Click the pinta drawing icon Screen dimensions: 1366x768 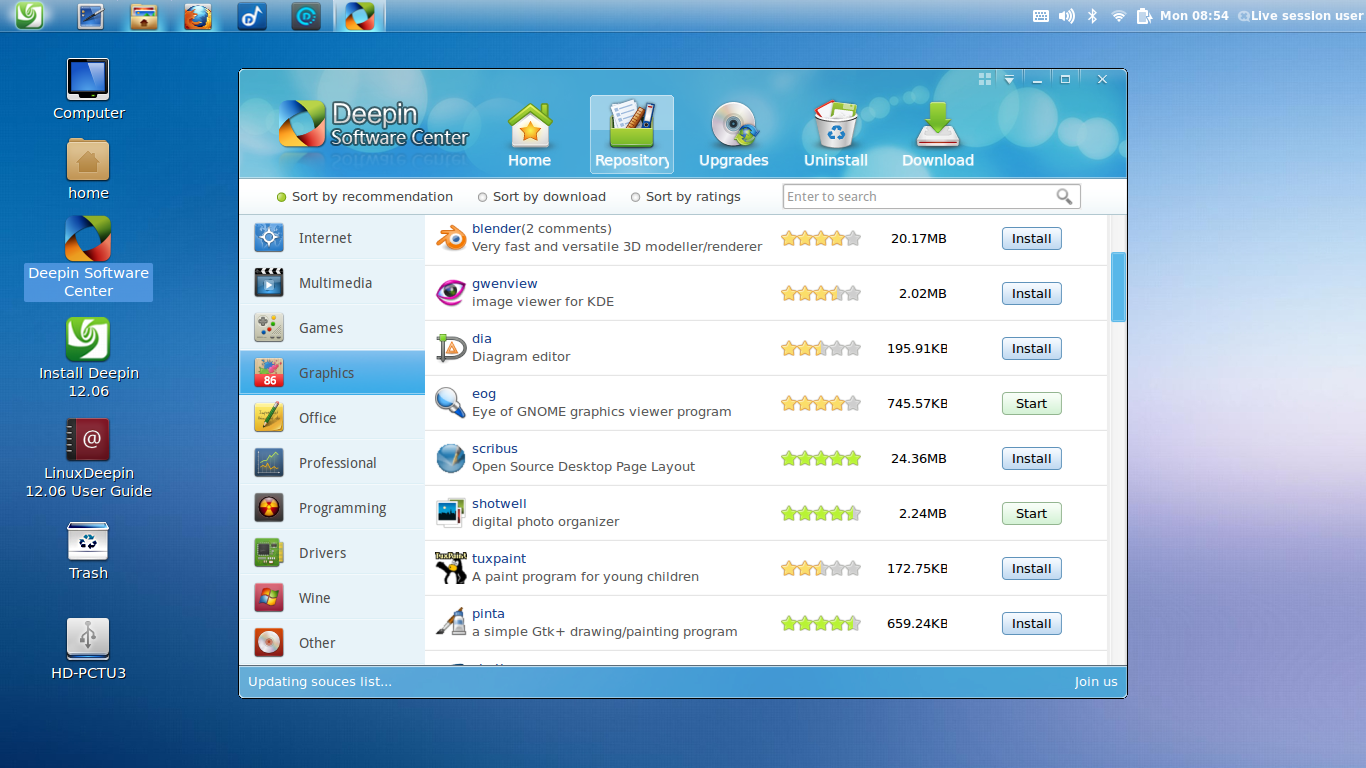(451, 623)
